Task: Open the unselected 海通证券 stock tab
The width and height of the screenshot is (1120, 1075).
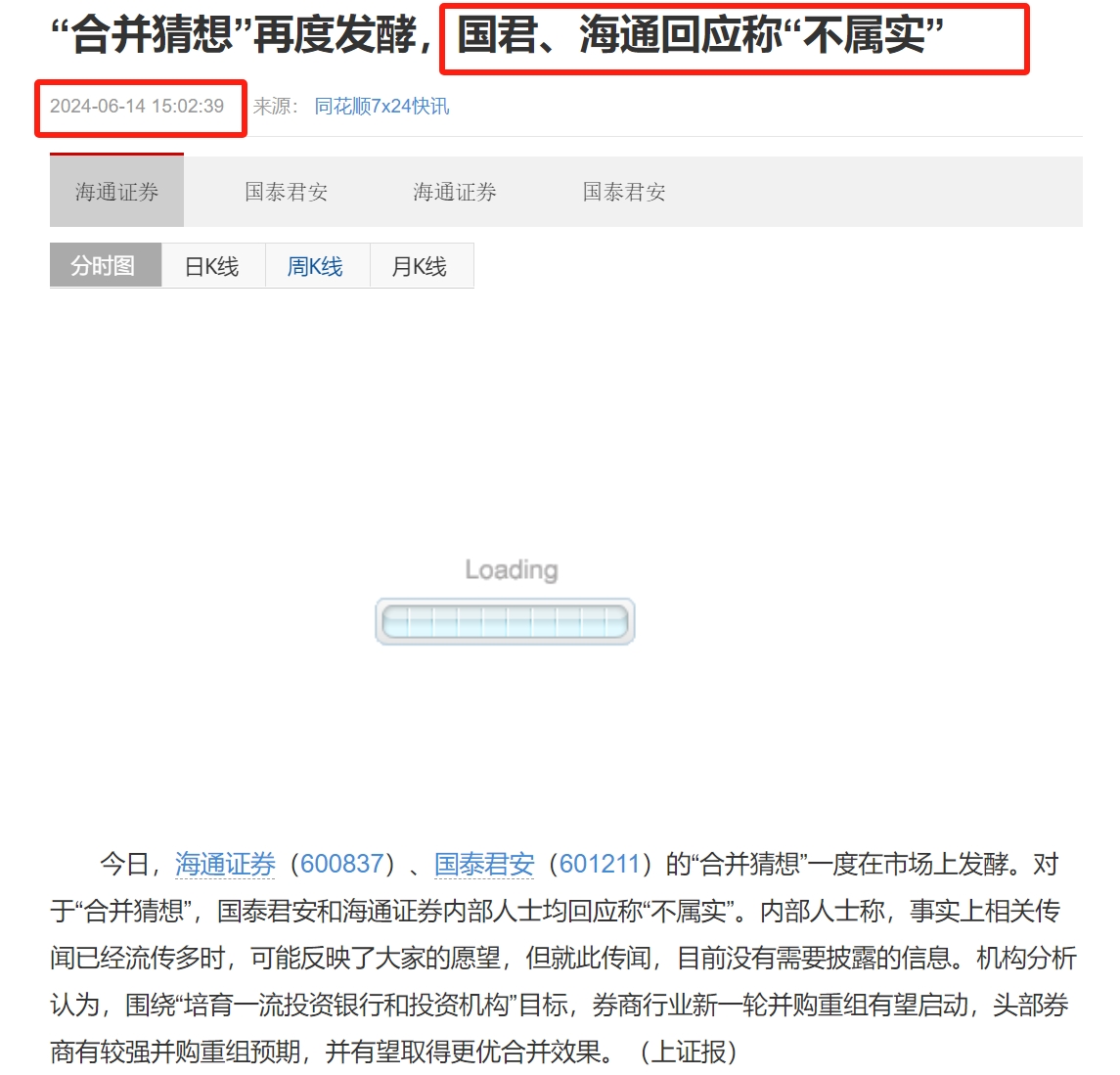Action: 454,192
